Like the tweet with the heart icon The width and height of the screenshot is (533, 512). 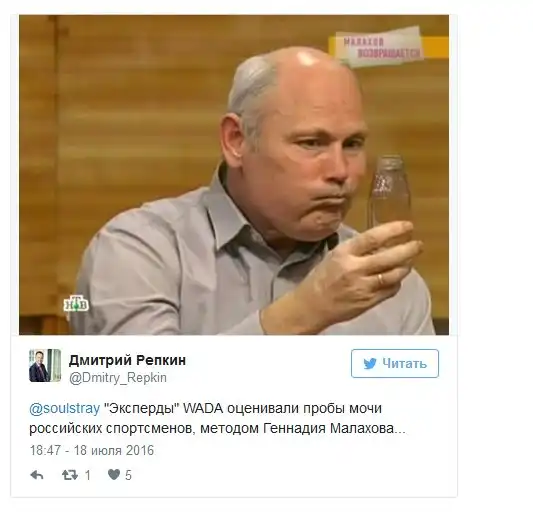[x=114, y=475]
